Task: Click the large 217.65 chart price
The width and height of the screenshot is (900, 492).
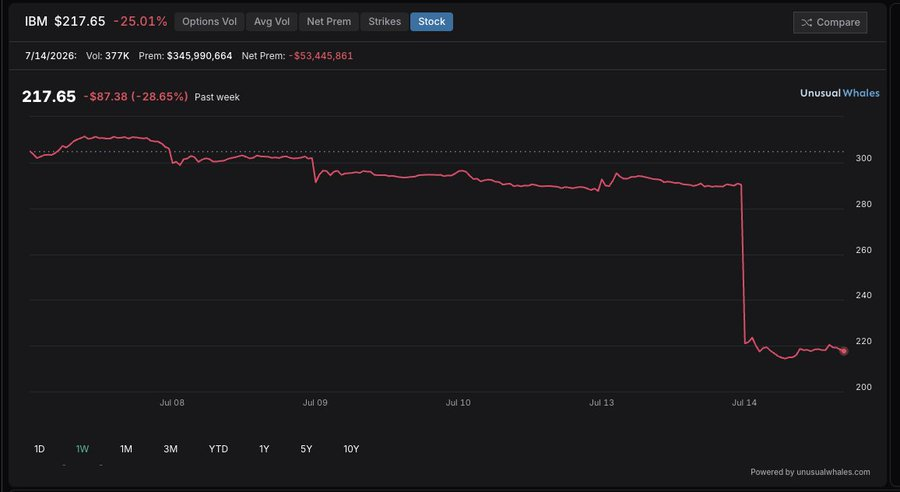Action: [49, 96]
